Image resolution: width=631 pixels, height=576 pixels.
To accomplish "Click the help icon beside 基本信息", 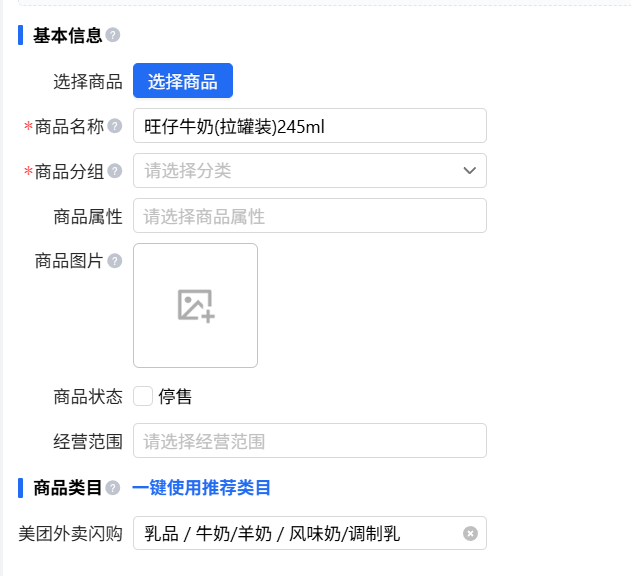I will (113, 36).
